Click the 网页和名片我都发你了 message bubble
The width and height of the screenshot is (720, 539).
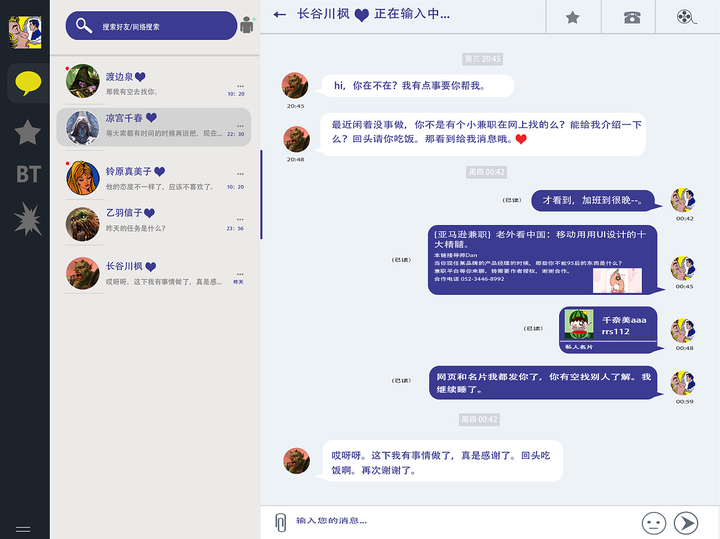click(543, 382)
